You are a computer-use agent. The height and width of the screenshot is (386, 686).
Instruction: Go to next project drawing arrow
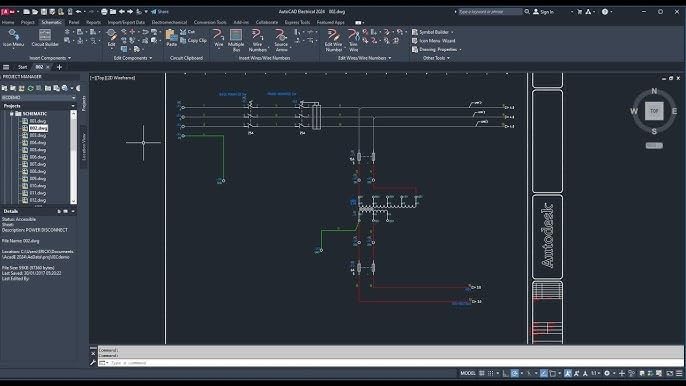point(130,12)
